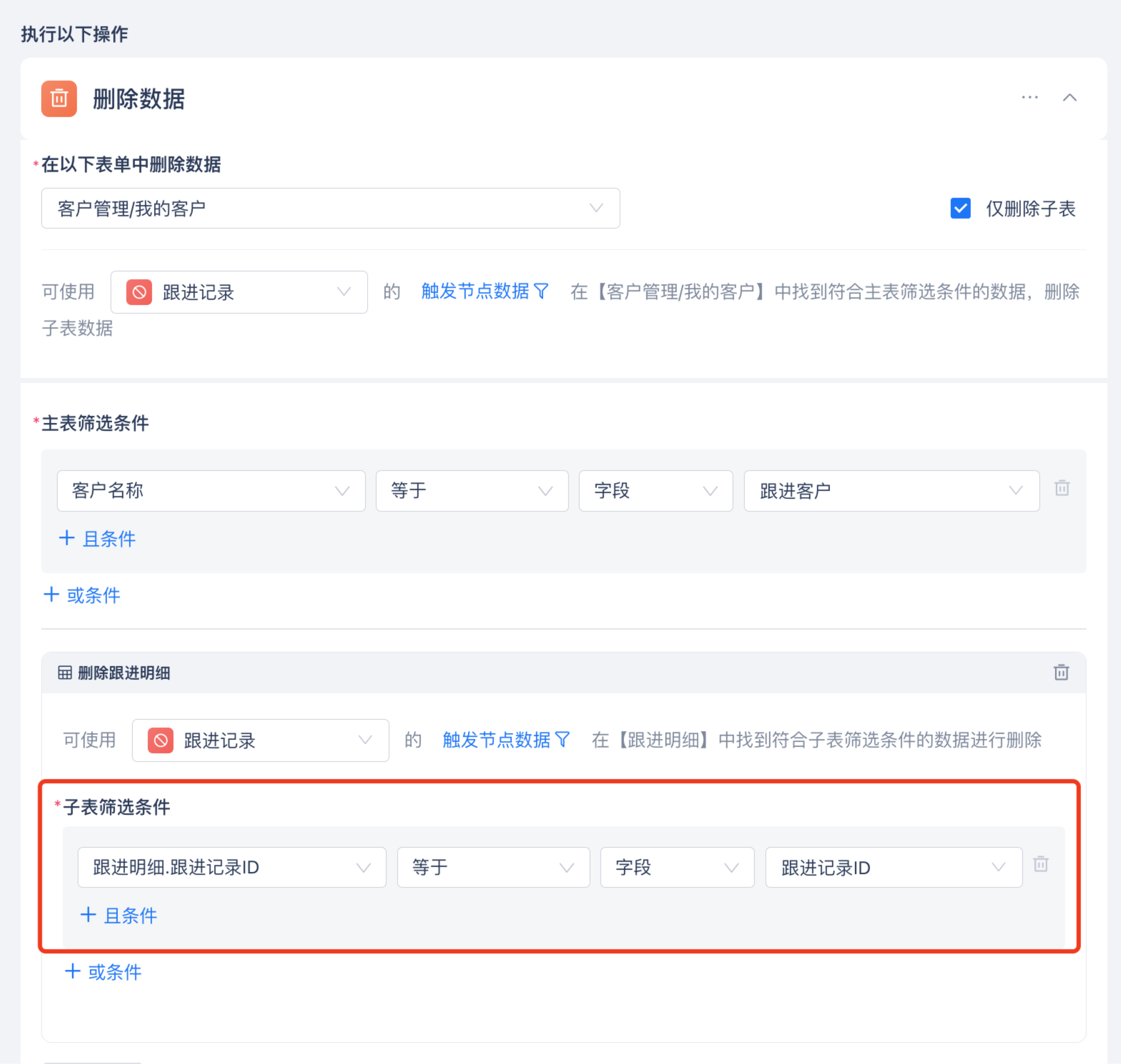Click red icon in sub-table 跟进记录 selector
Viewport: 1121px width, 1064px height.
pos(160,740)
